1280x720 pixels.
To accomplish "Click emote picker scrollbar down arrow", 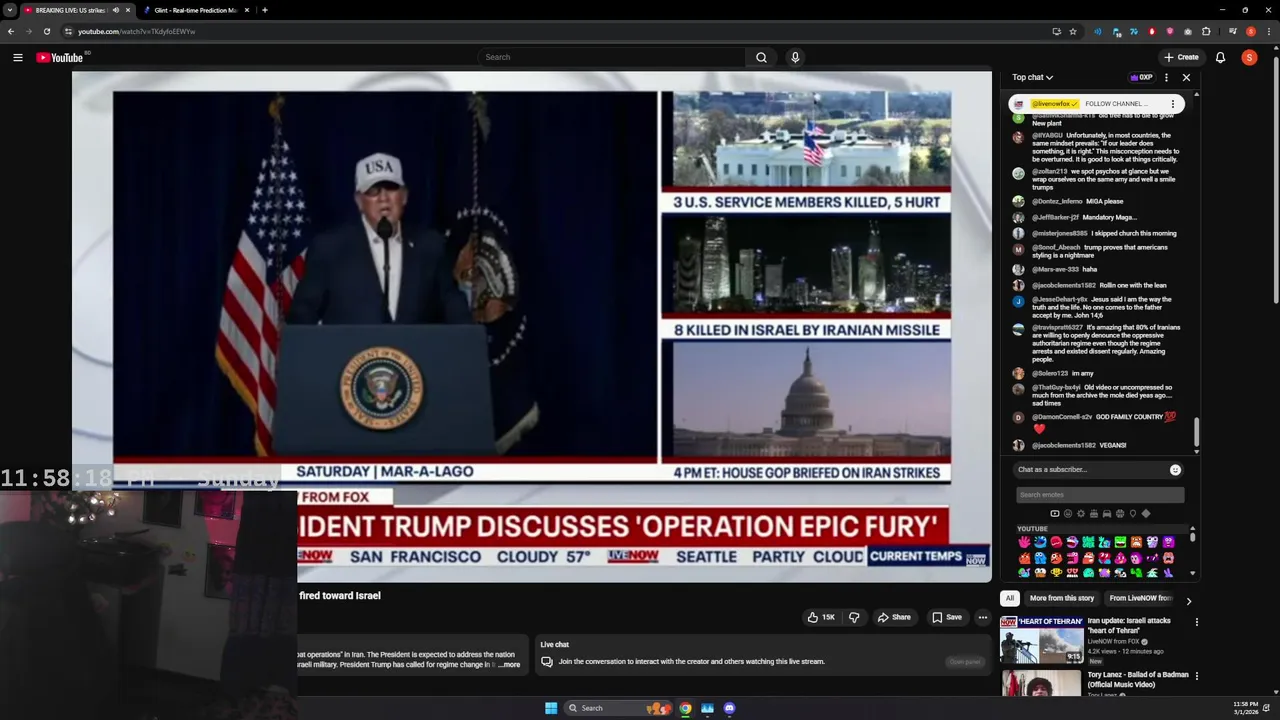I will [x=1192, y=573].
